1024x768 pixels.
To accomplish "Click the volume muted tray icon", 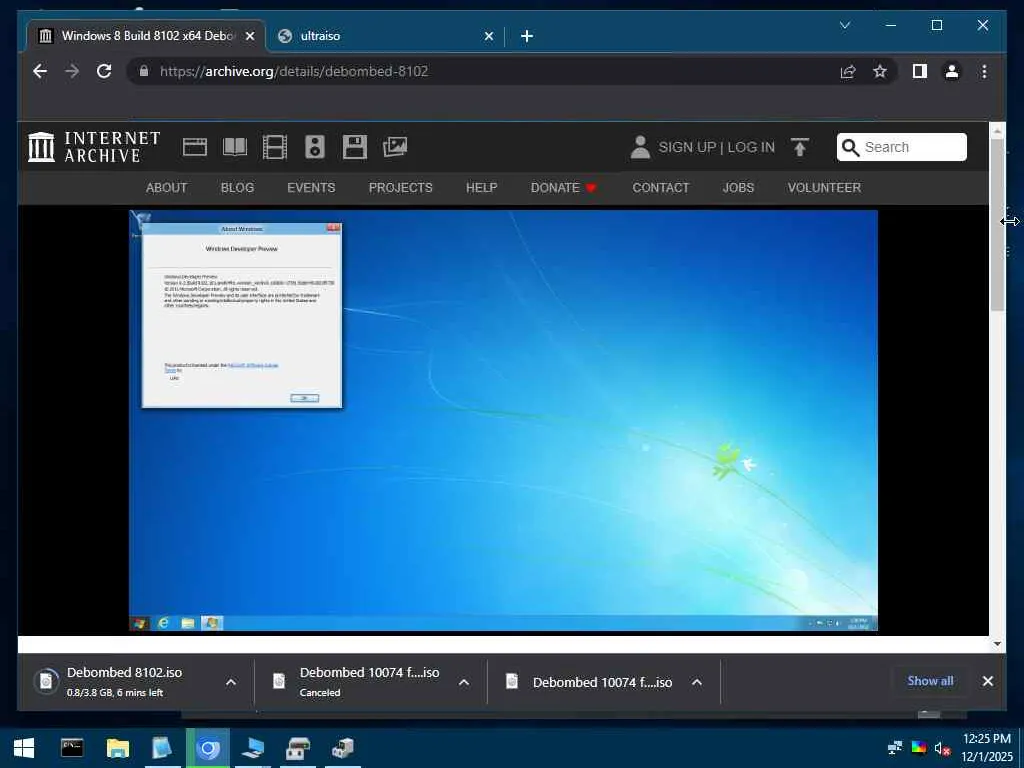I will click(942, 748).
